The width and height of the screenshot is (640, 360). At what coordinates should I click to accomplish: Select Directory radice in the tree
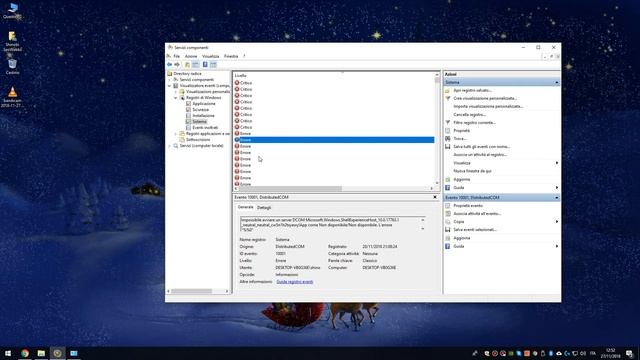[x=187, y=74]
